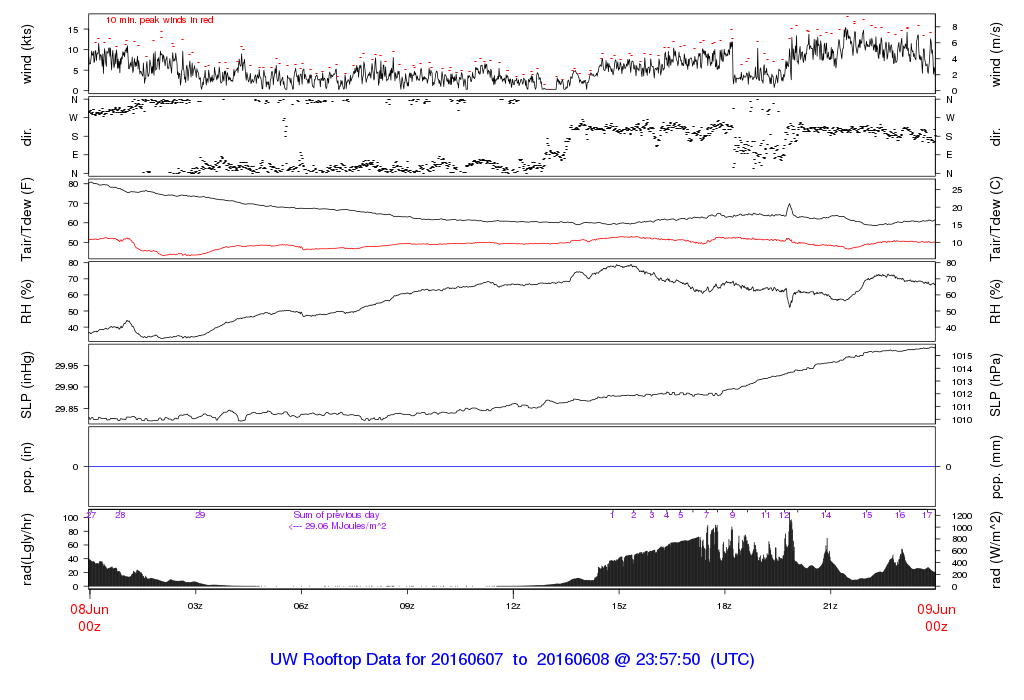Select the 'SLP (hPa)' axis label
Screen dimensions: 1024x700
tap(995, 385)
